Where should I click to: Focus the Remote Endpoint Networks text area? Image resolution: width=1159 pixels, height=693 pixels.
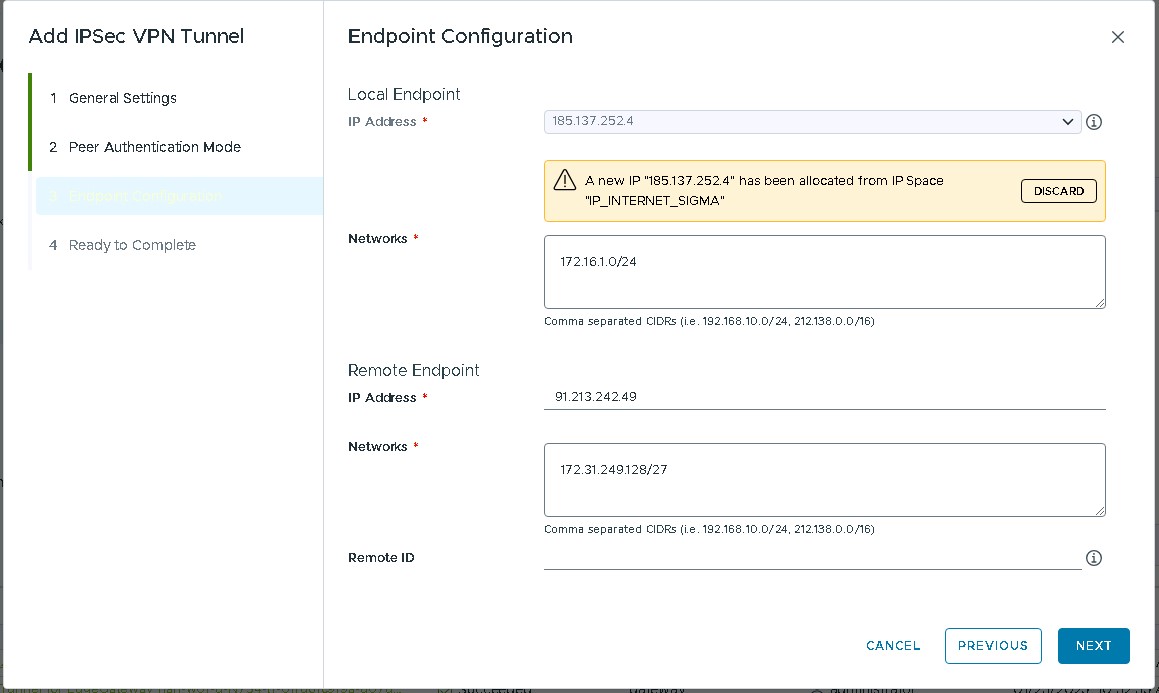point(823,480)
